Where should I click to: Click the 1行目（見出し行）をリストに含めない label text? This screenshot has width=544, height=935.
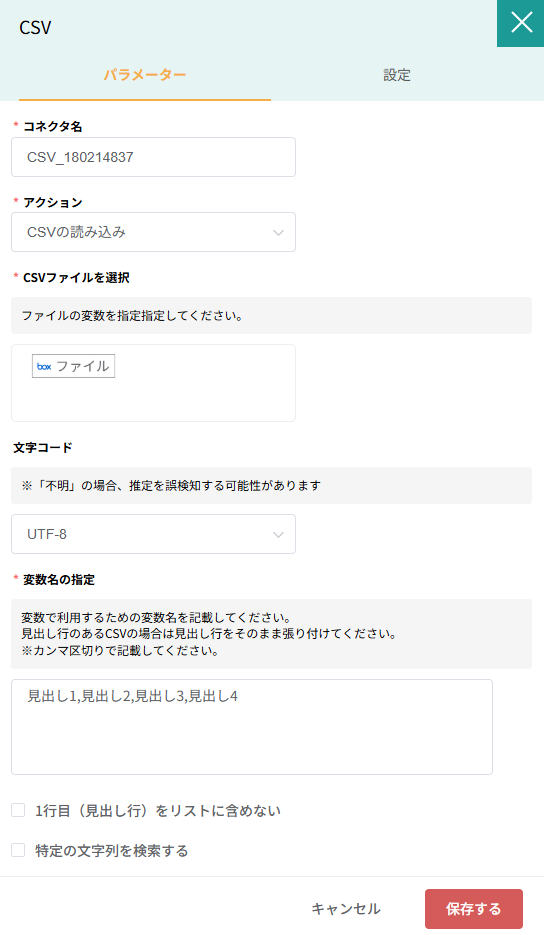157,810
